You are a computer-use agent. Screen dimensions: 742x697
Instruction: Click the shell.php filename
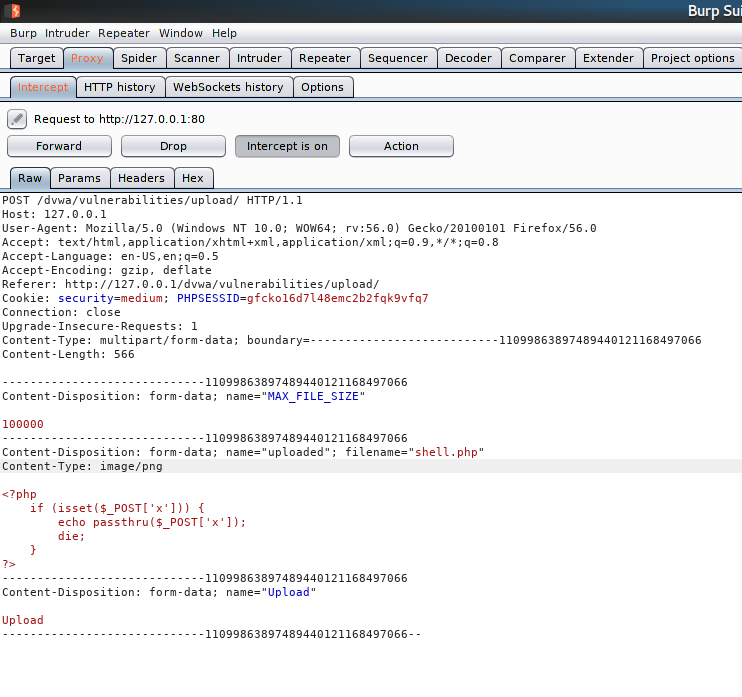(446, 452)
